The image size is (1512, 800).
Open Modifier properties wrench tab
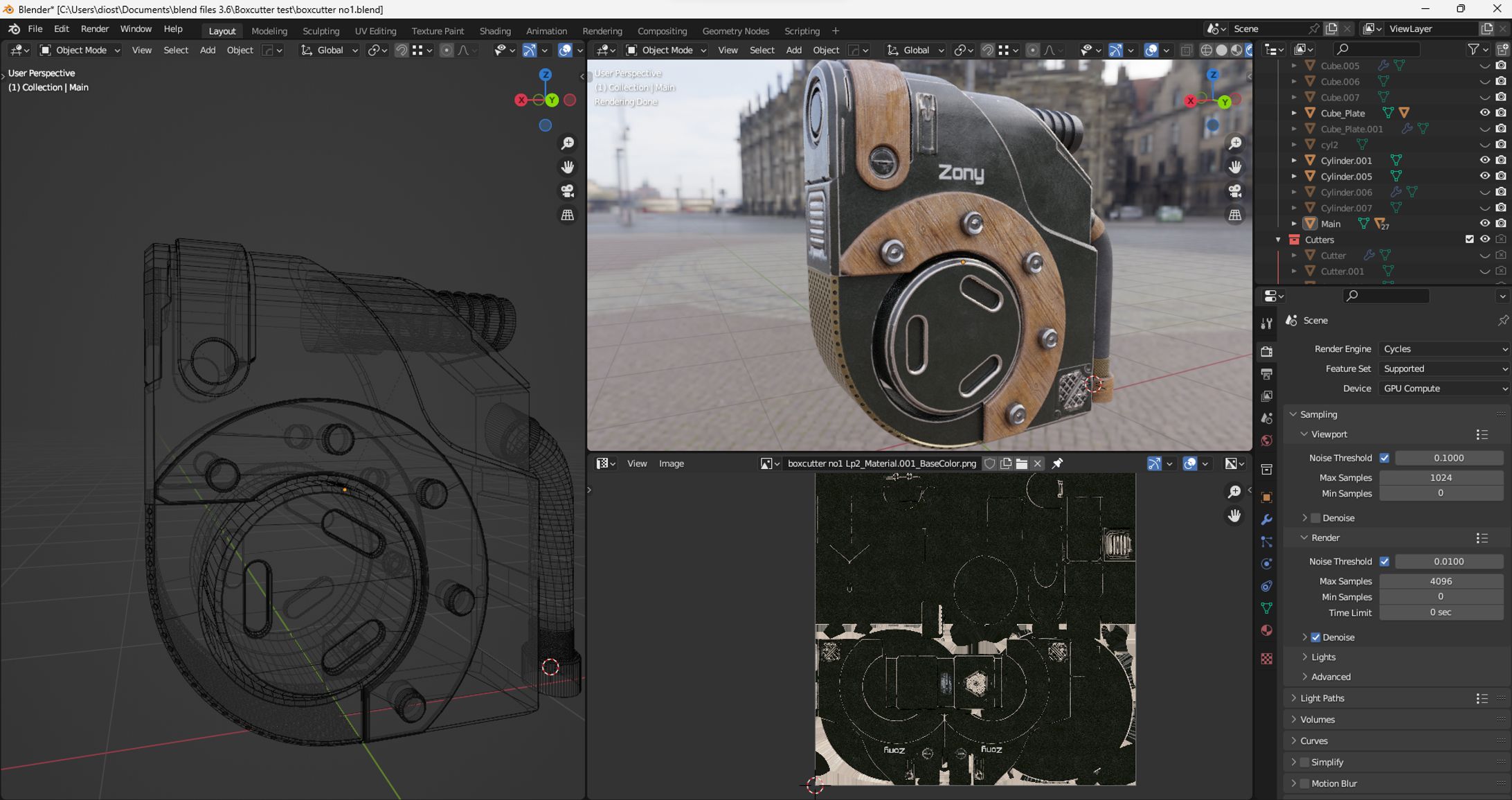1266,519
